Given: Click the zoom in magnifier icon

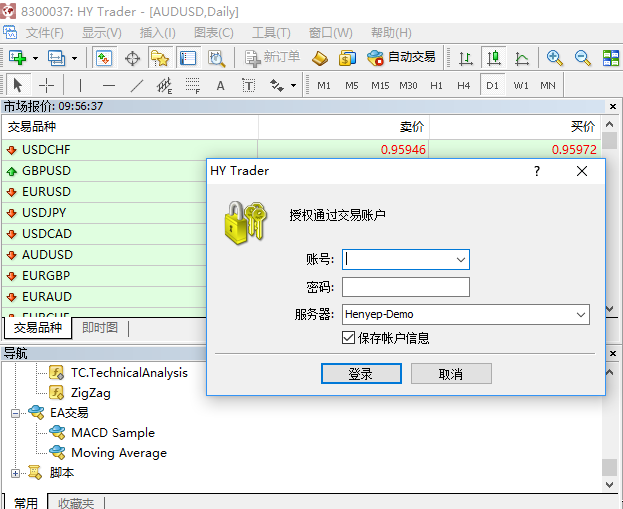Looking at the screenshot, I should 554,58.
